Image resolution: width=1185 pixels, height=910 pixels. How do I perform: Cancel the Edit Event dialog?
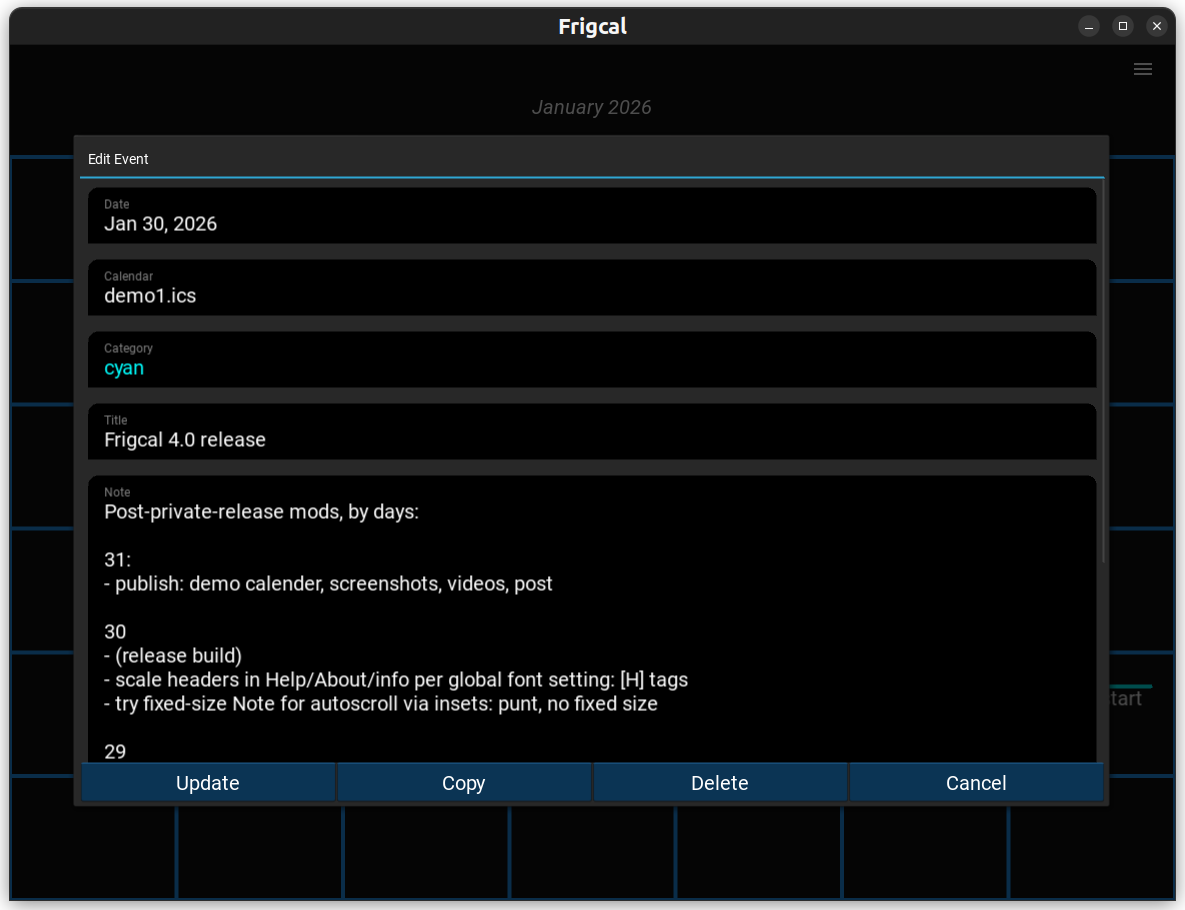(x=976, y=783)
